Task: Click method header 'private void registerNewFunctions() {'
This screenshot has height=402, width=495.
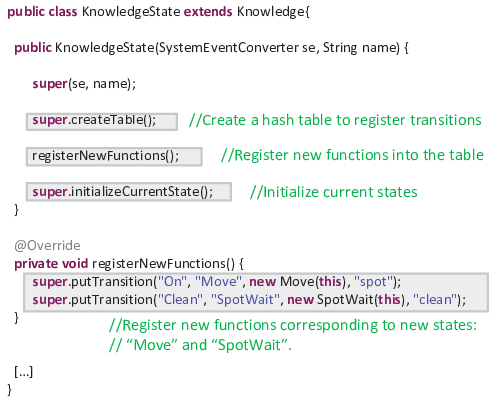Action: tap(129, 264)
